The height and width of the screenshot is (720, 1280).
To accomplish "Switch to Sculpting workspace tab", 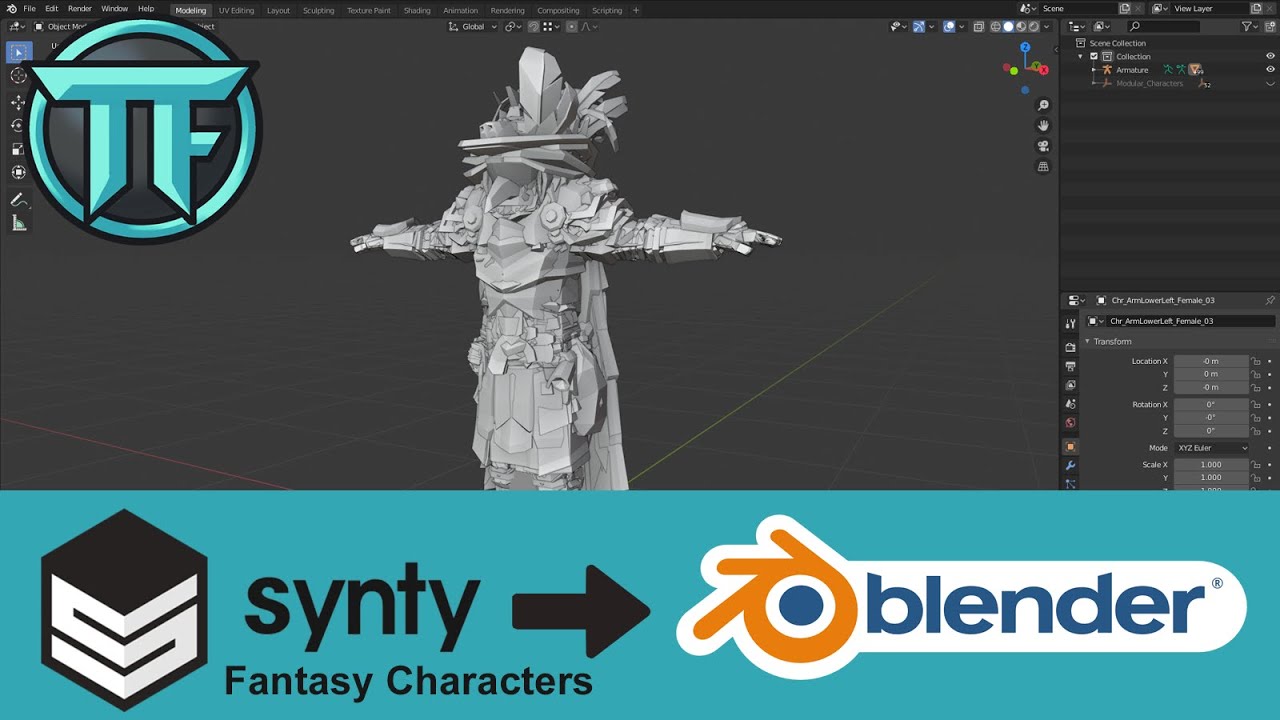I will tap(318, 10).
